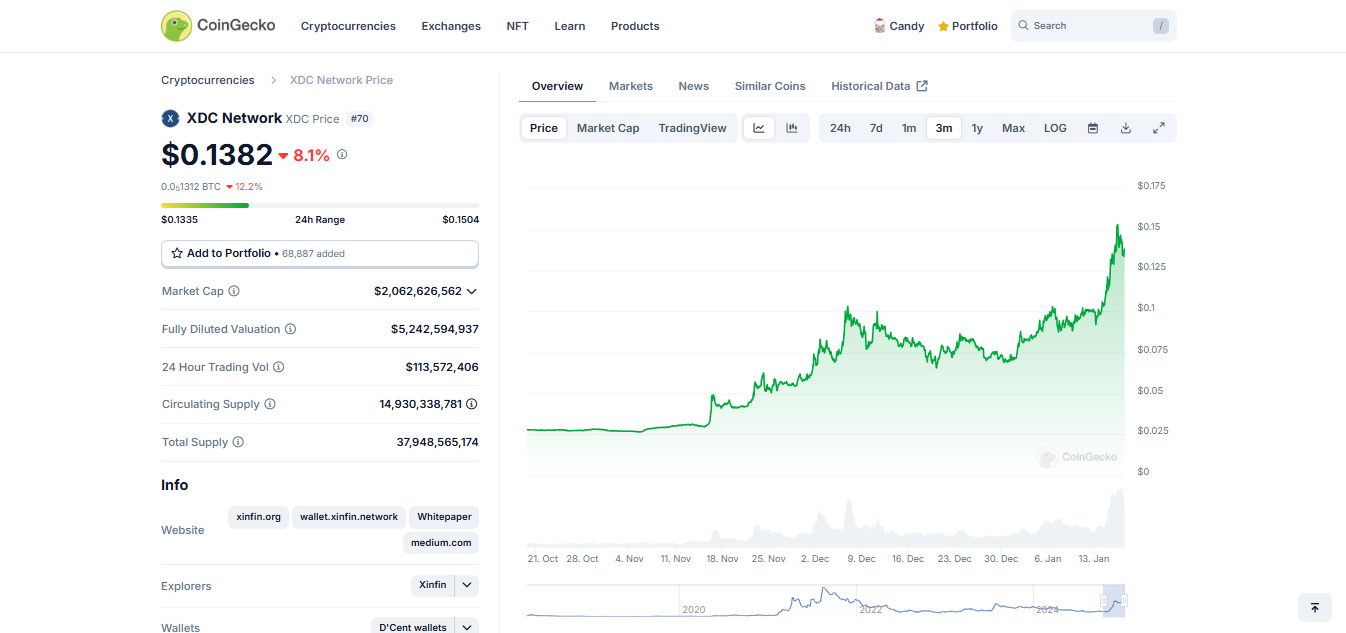The height and width of the screenshot is (633, 1346).
Task: Click the XDC Network coin logo
Action: tap(170, 118)
